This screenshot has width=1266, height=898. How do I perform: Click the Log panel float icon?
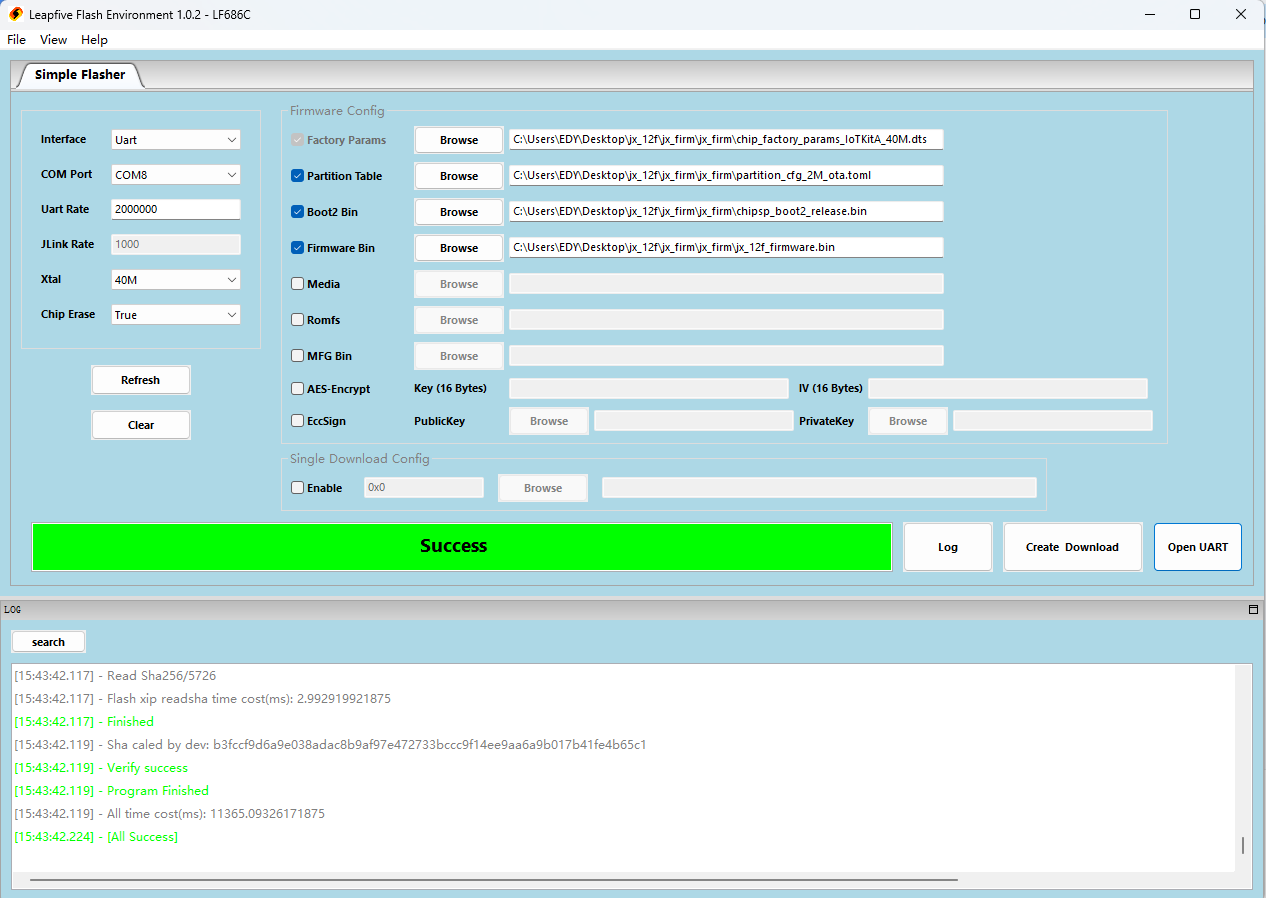click(x=1253, y=609)
